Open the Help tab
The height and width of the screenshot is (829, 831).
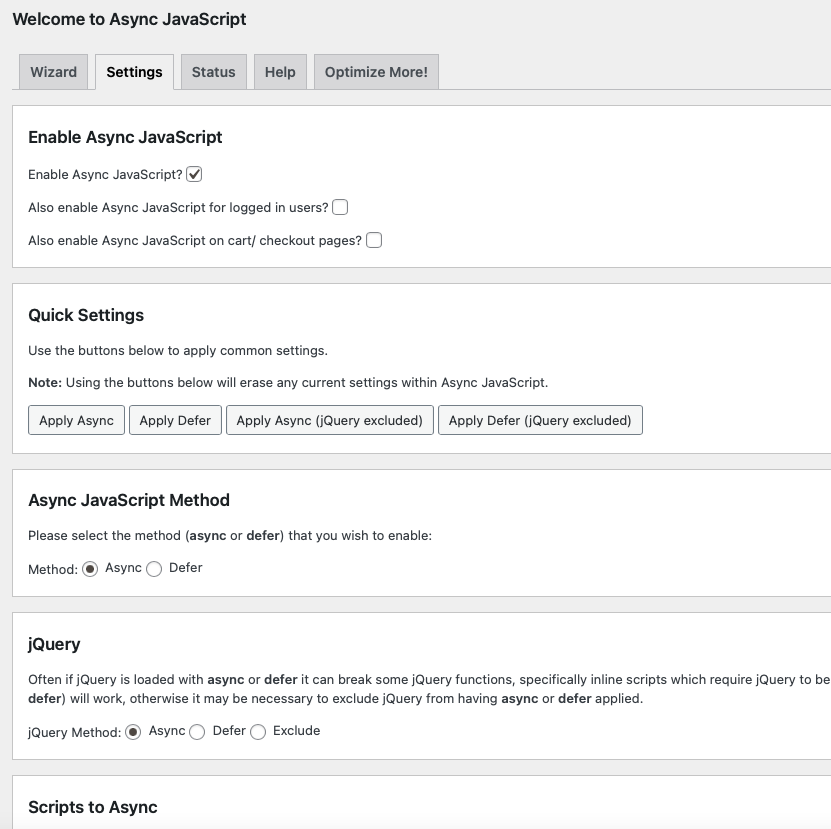(280, 72)
